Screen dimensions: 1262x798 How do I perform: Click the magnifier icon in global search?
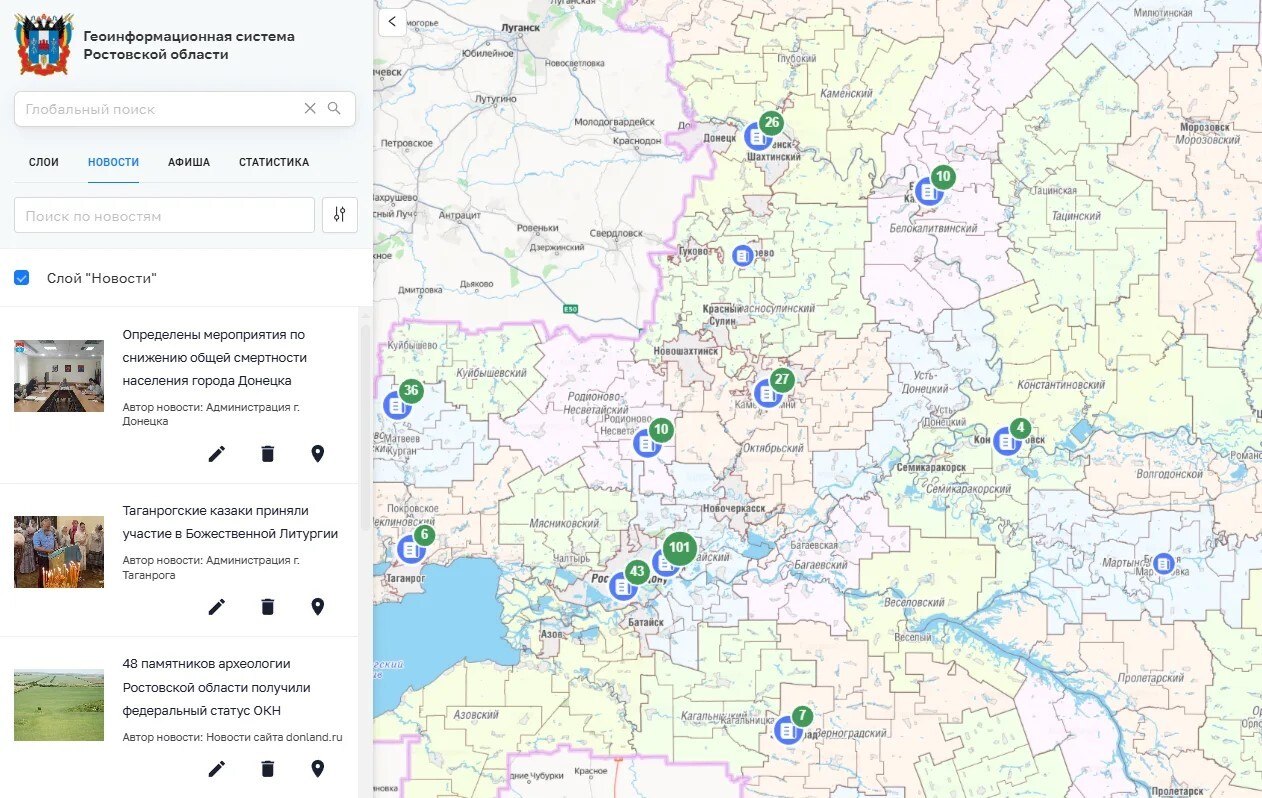335,109
